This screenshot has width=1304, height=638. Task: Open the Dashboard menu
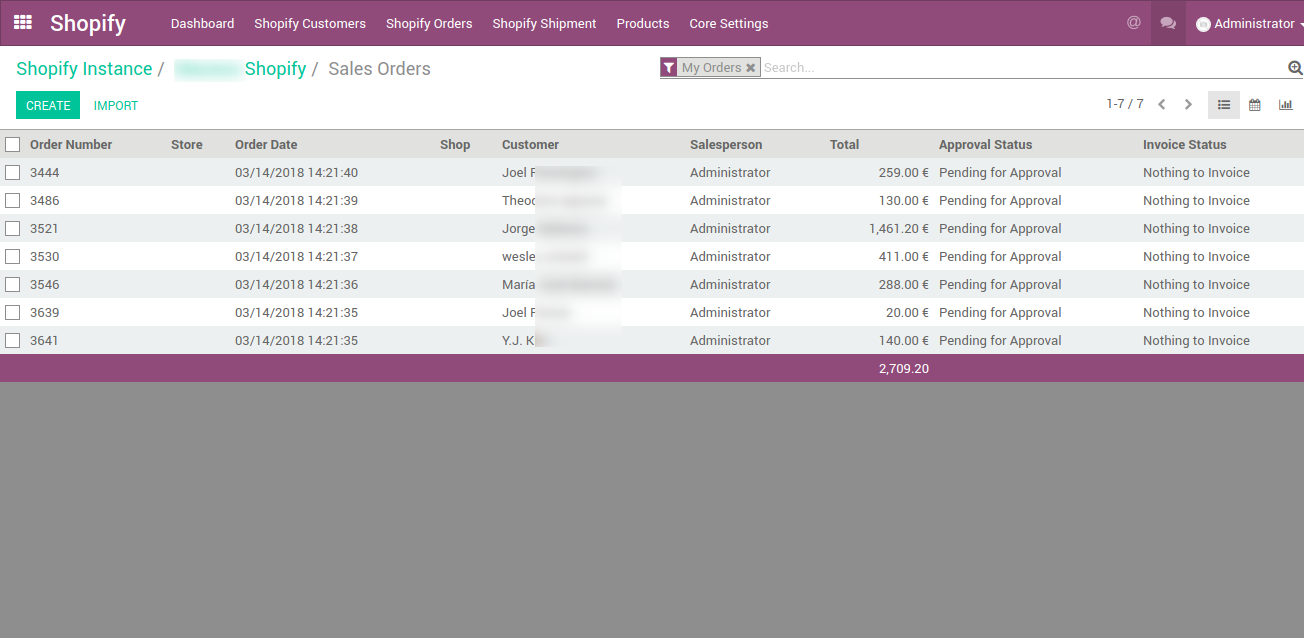tap(202, 23)
